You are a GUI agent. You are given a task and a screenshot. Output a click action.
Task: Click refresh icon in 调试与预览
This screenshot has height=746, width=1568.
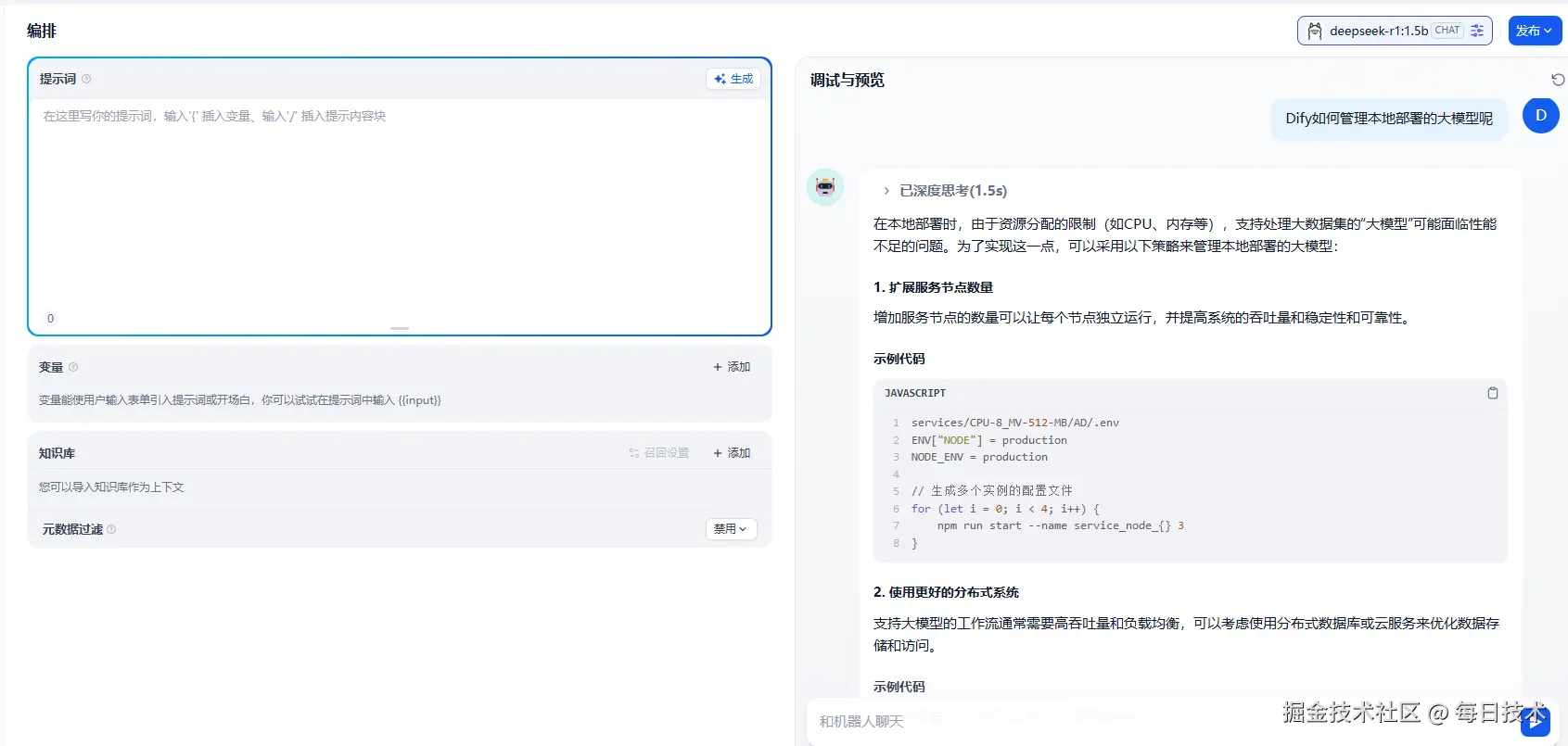(1558, 80)
